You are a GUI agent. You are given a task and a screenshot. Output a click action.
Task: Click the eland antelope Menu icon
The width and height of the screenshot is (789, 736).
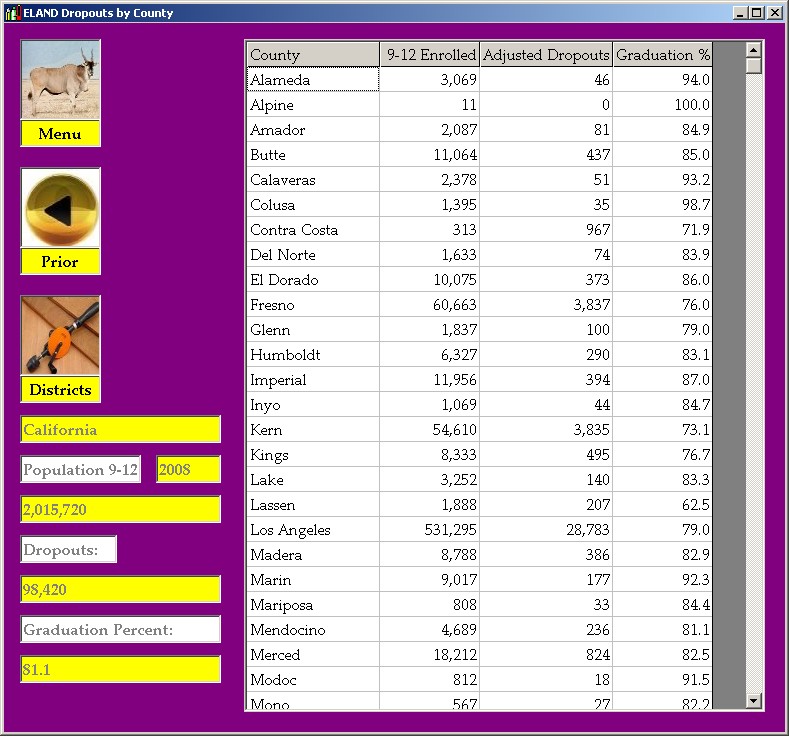60,80
